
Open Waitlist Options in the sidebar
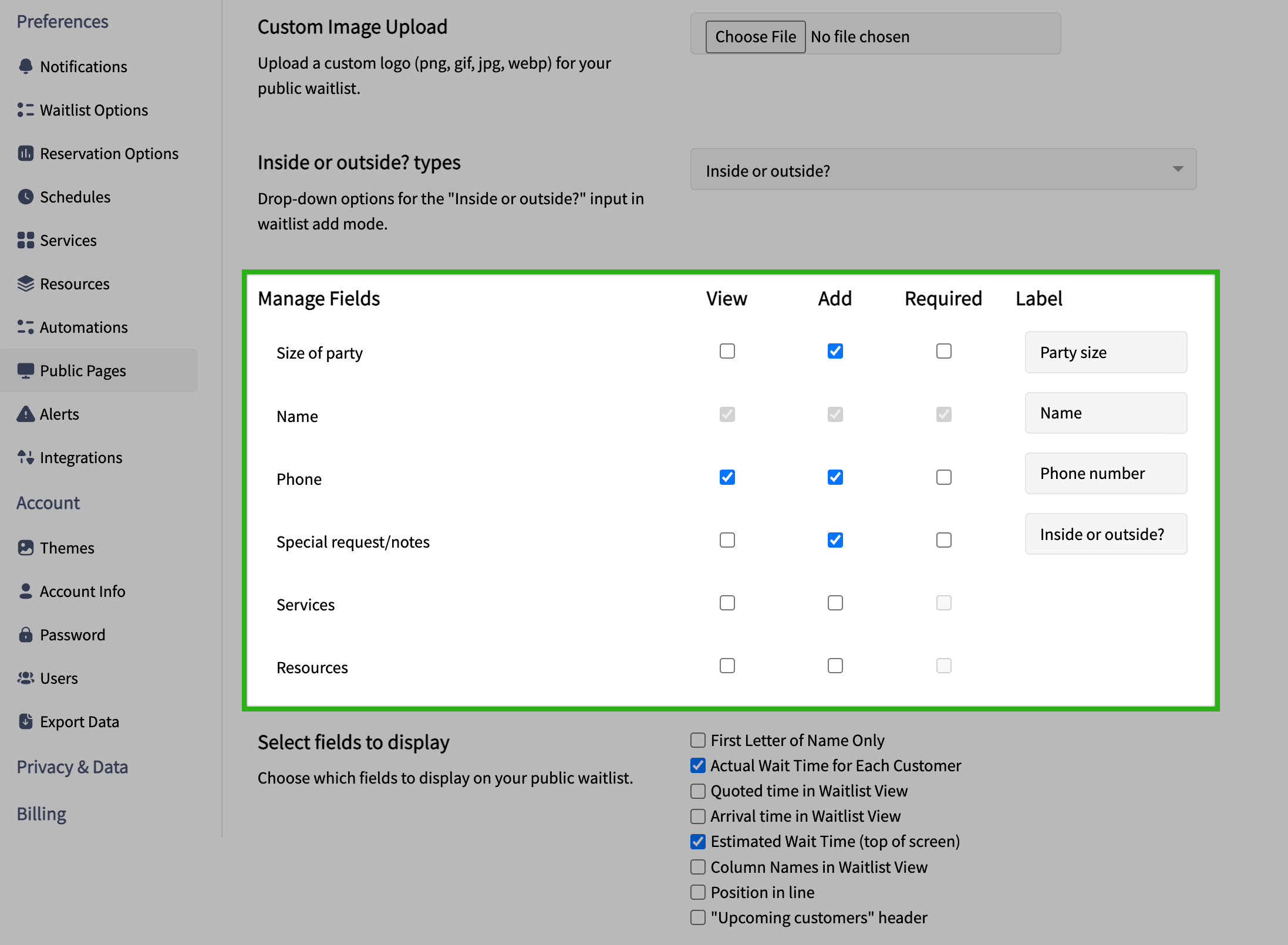(93, 110)
